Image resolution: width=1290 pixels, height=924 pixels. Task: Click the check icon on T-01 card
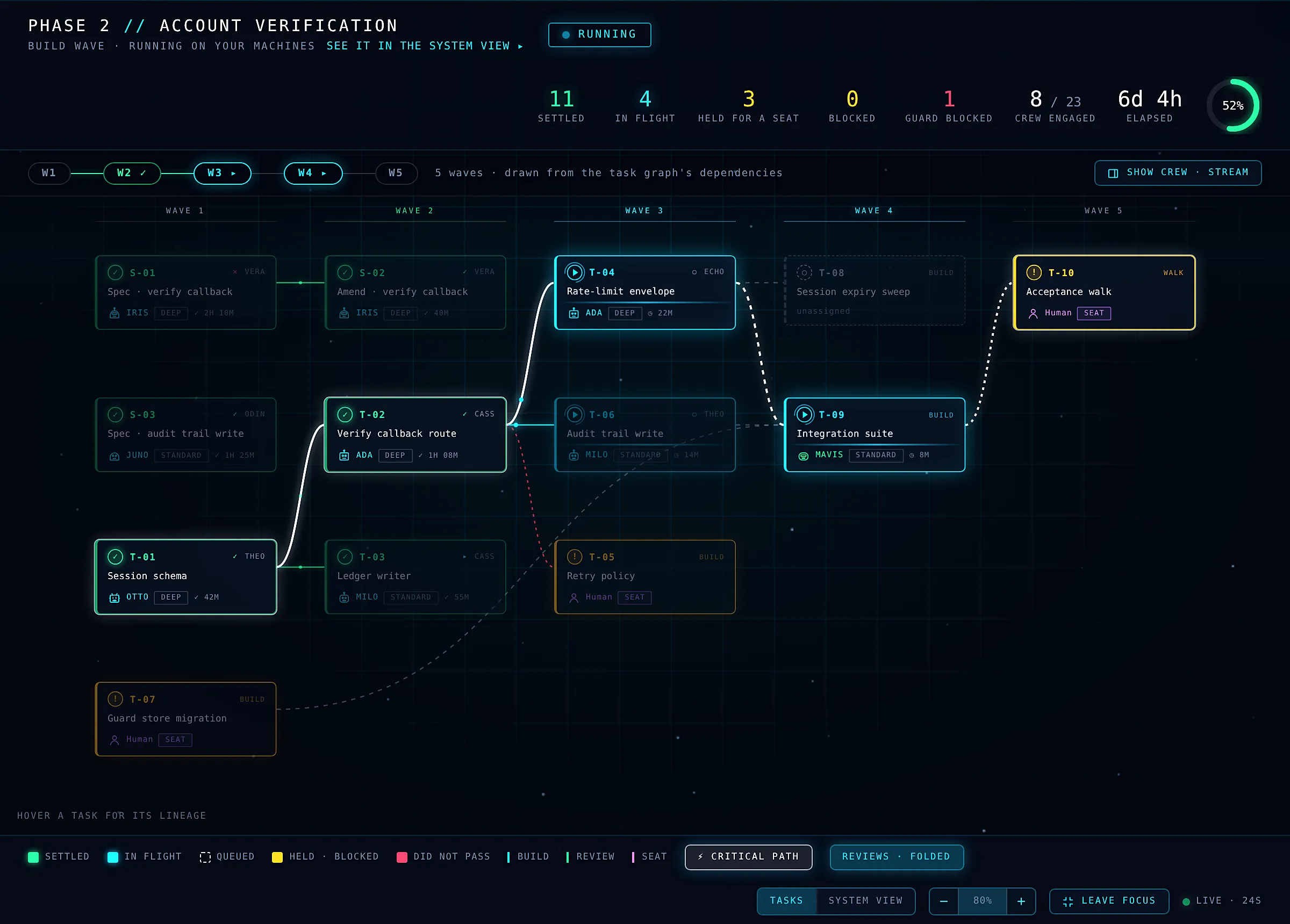click(x=116, y=557)
